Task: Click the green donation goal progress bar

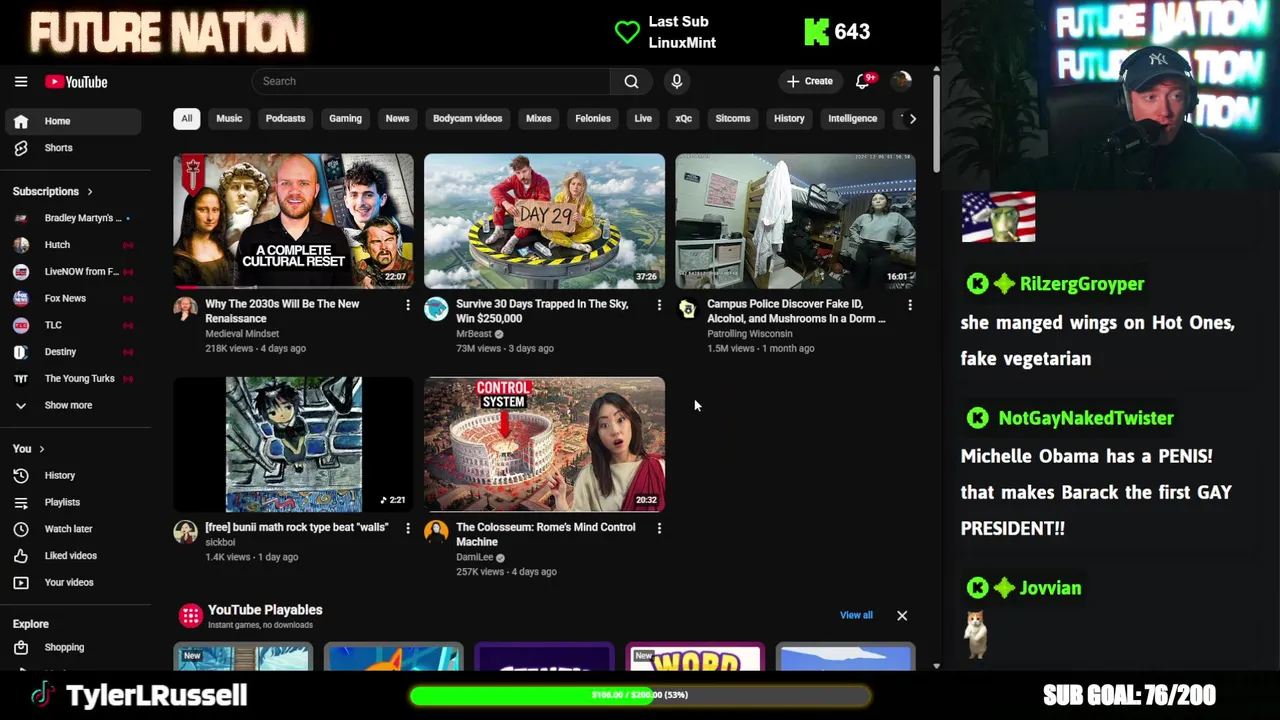Action: [640, 695]
